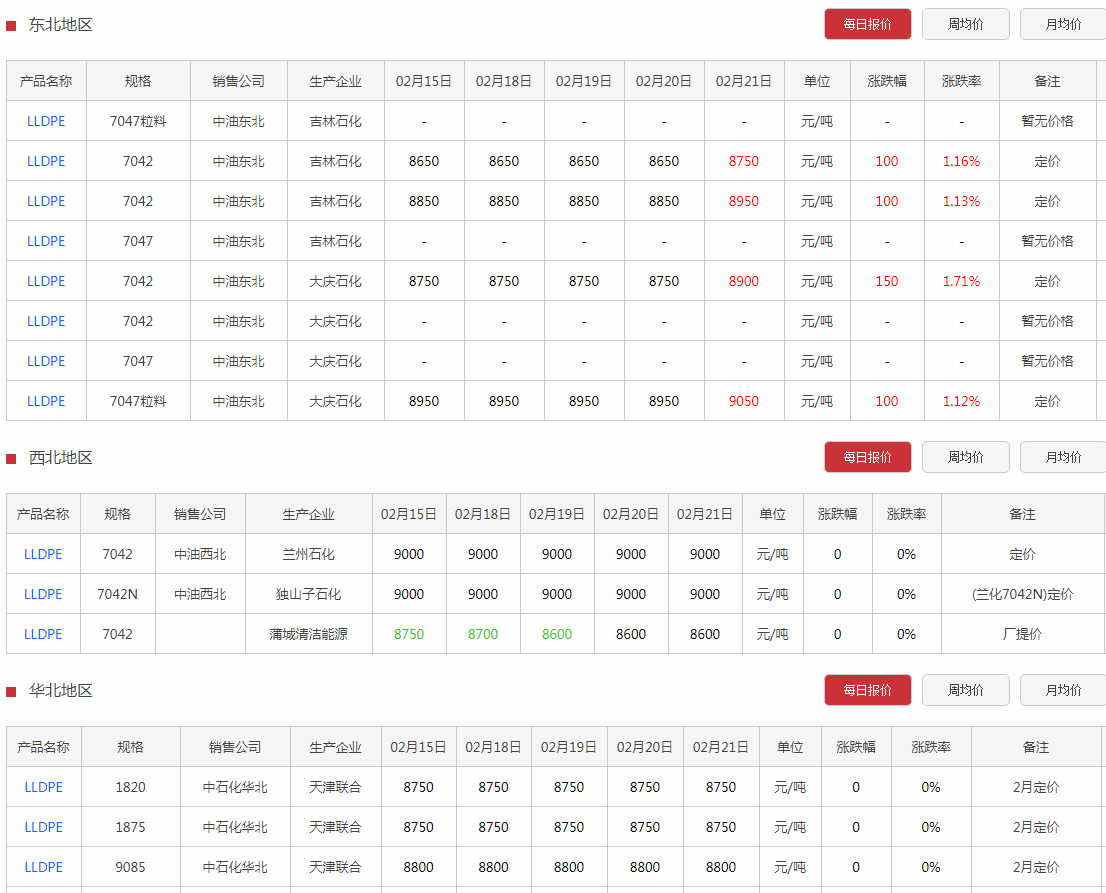The width and height of the screenshot is (1106, 893).
Task: Open LLDPE link in 大庆石化 7042 暂无价格 row
Action: tap(46, 321)
